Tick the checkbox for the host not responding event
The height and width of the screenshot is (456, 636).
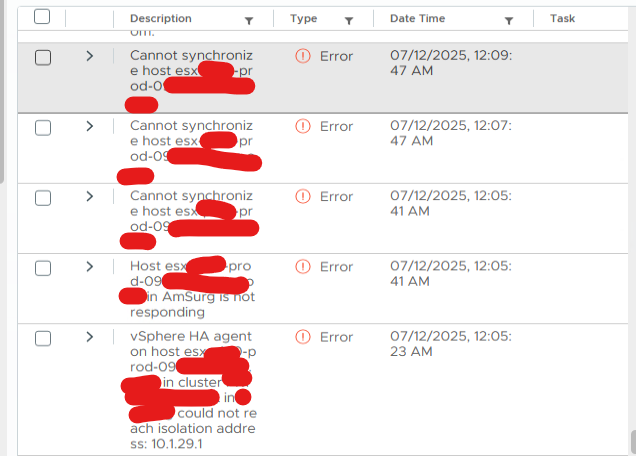[x=43, y=268]
